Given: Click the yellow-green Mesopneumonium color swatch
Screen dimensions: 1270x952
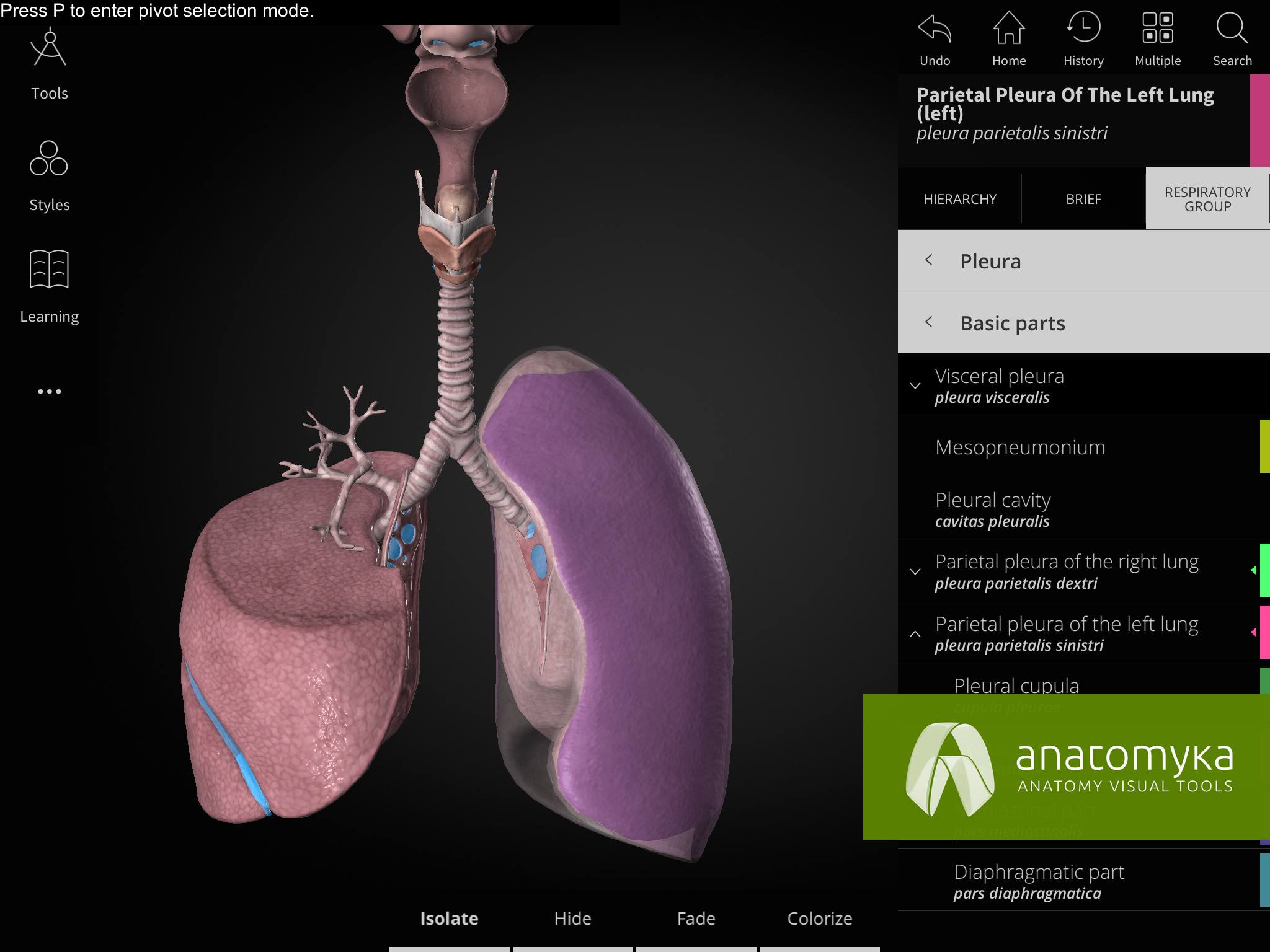Looking at the screenshot, I should [1265, 446].
